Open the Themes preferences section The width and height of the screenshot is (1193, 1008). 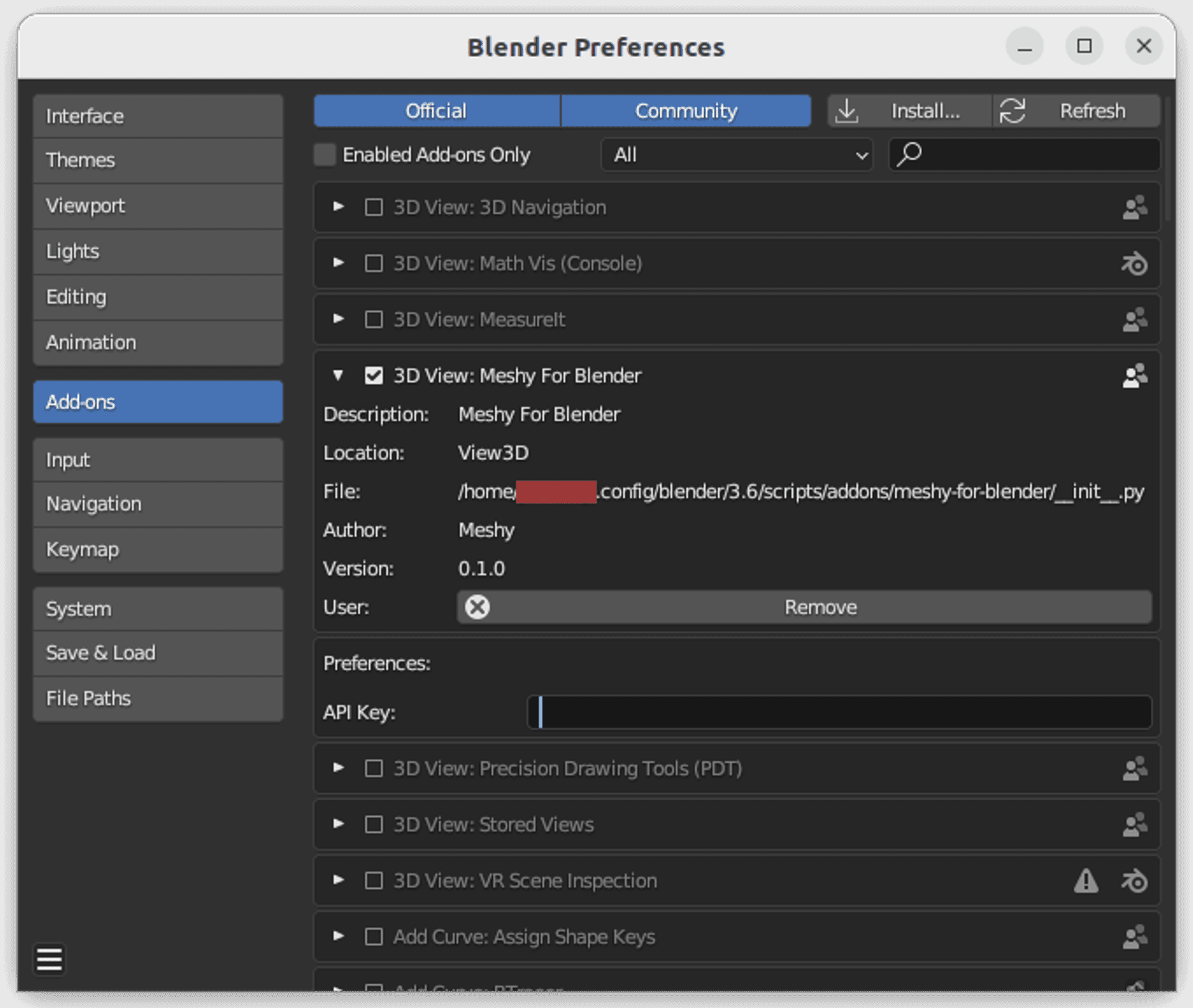(x=158, y=160)
